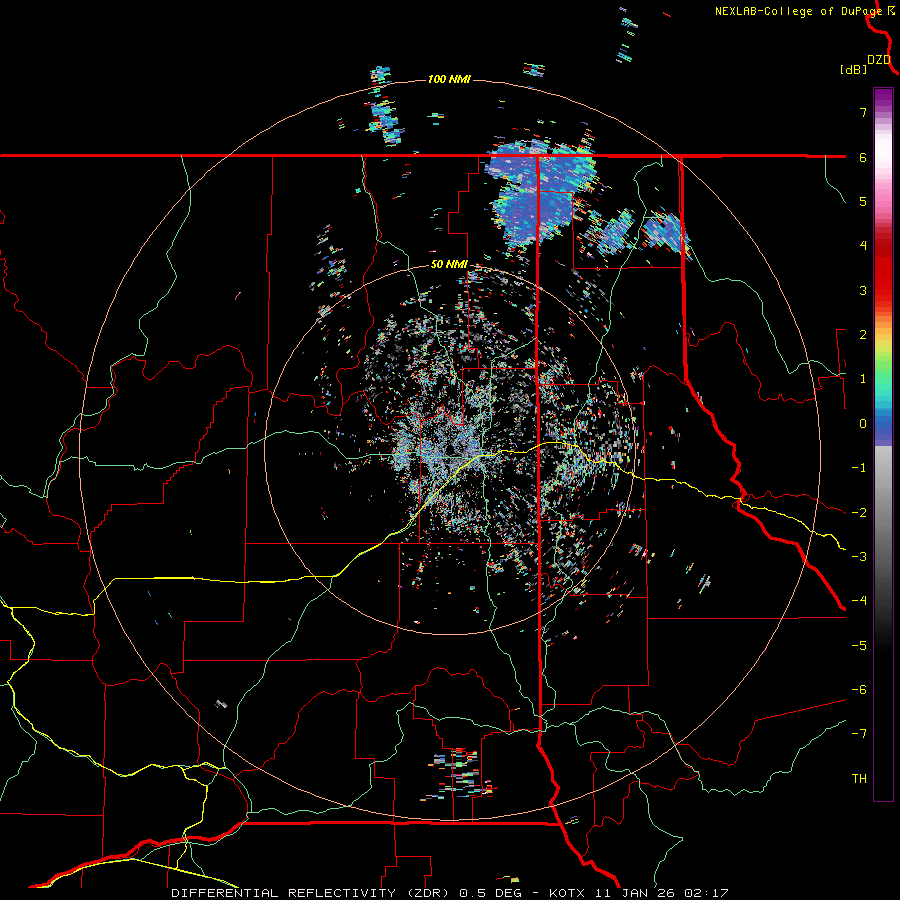Viewport: 900px width, 900px height.
Task: Select the "2" value on the dB scale
Action: (x=863, y=335)
